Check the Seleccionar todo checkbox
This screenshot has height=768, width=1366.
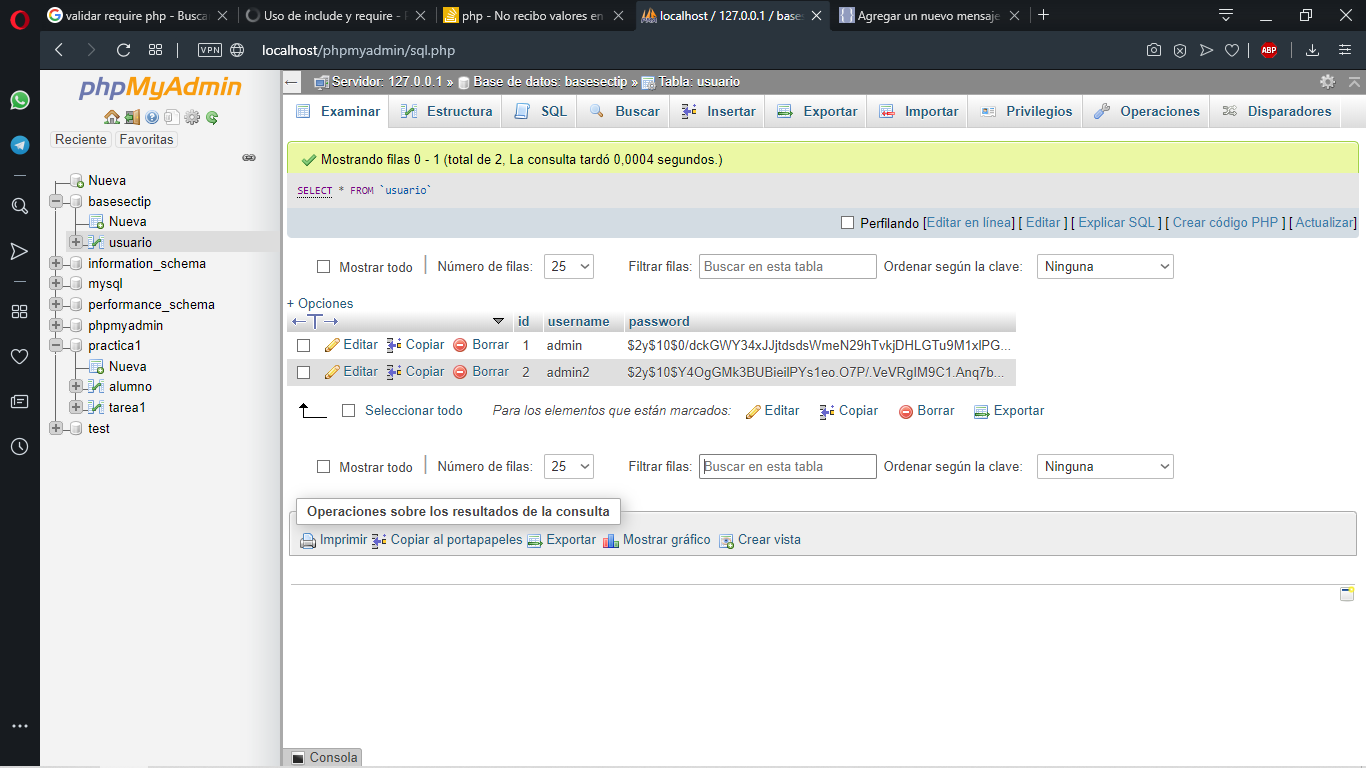(349, 411)
